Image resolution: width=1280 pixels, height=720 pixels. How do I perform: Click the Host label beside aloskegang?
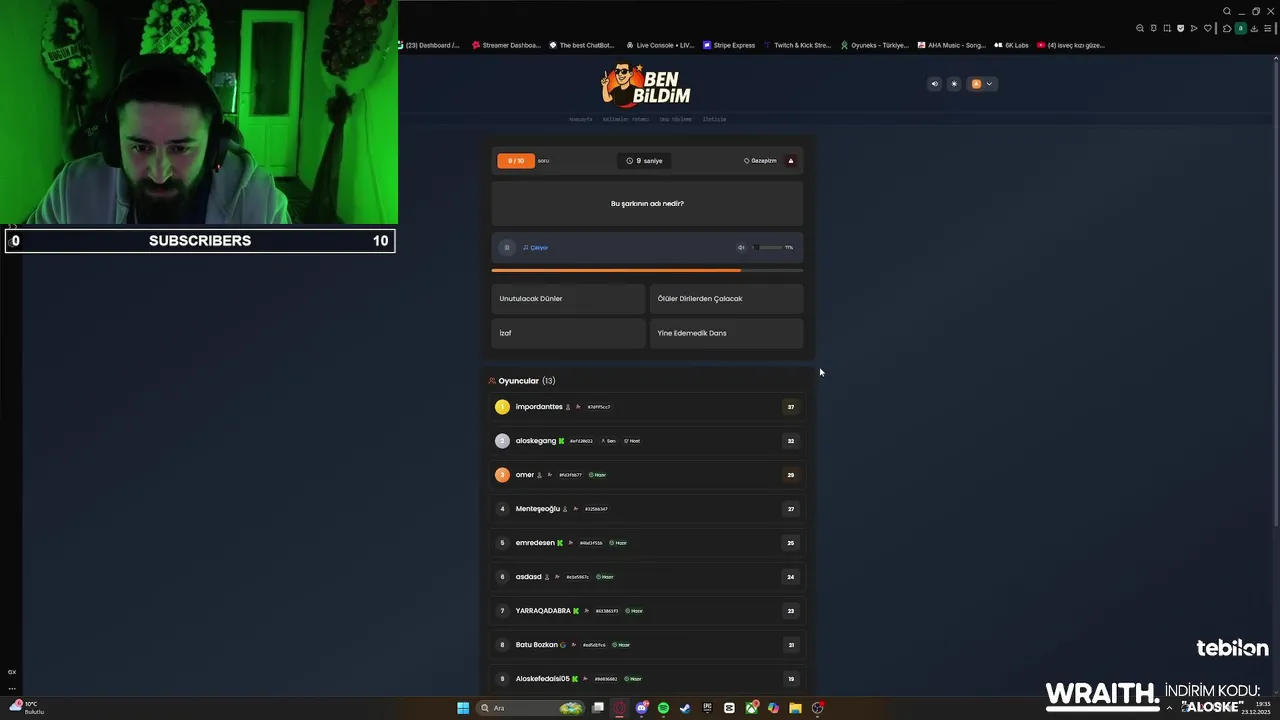[x=632, y=441]
